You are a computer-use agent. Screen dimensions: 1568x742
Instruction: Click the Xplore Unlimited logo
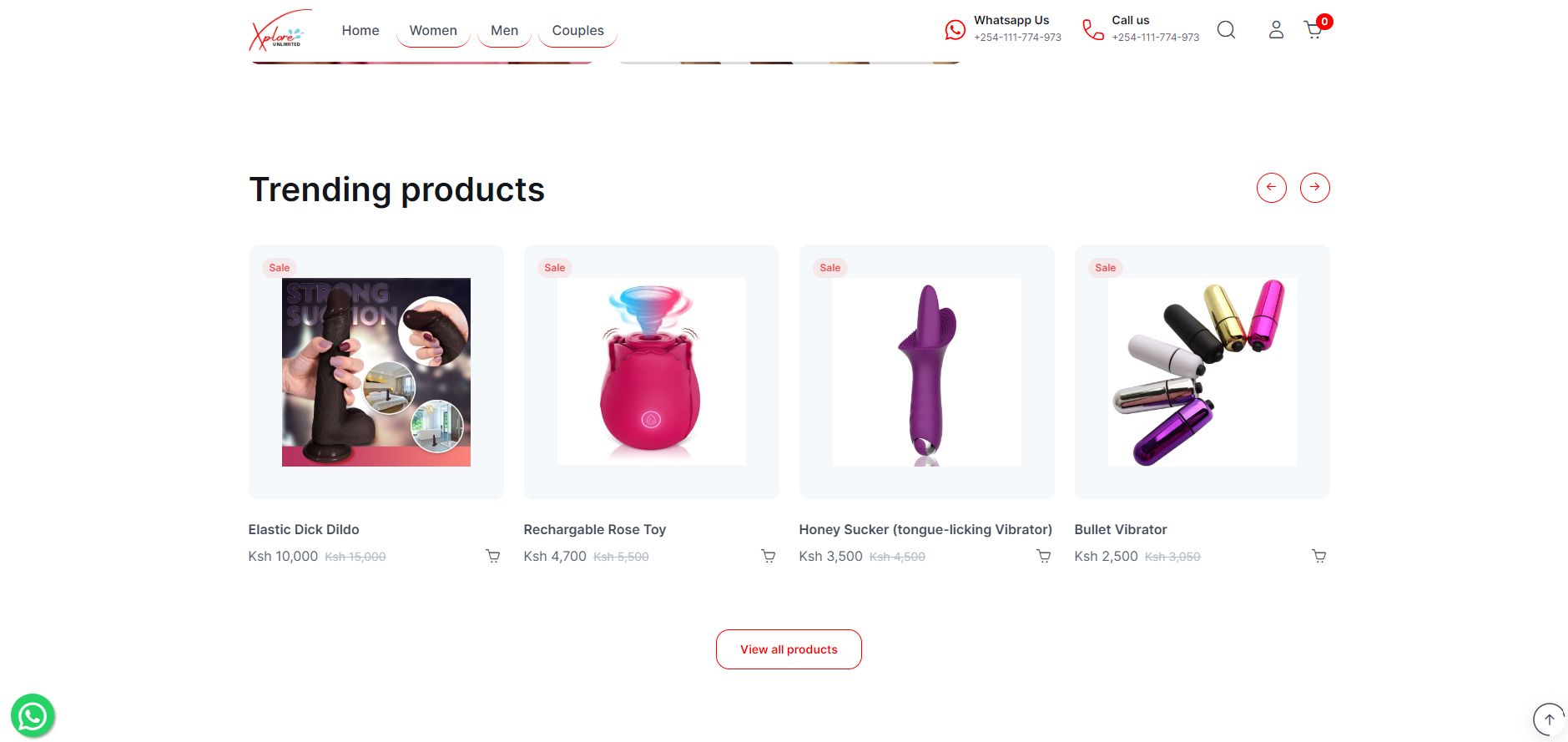click(x=280, y=31)
